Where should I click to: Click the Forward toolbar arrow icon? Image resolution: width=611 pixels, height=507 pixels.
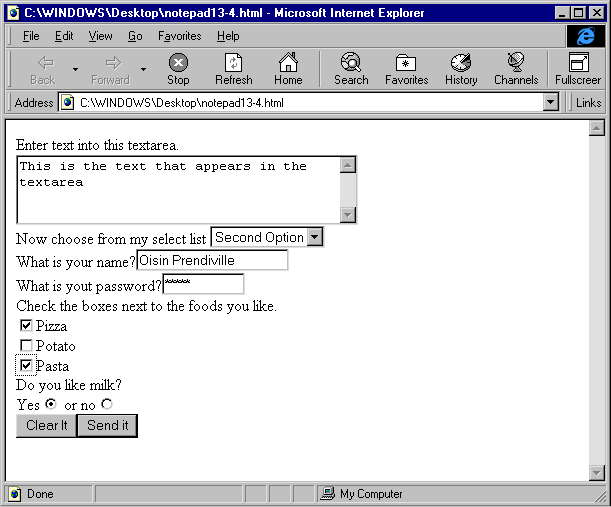(113, 62)
